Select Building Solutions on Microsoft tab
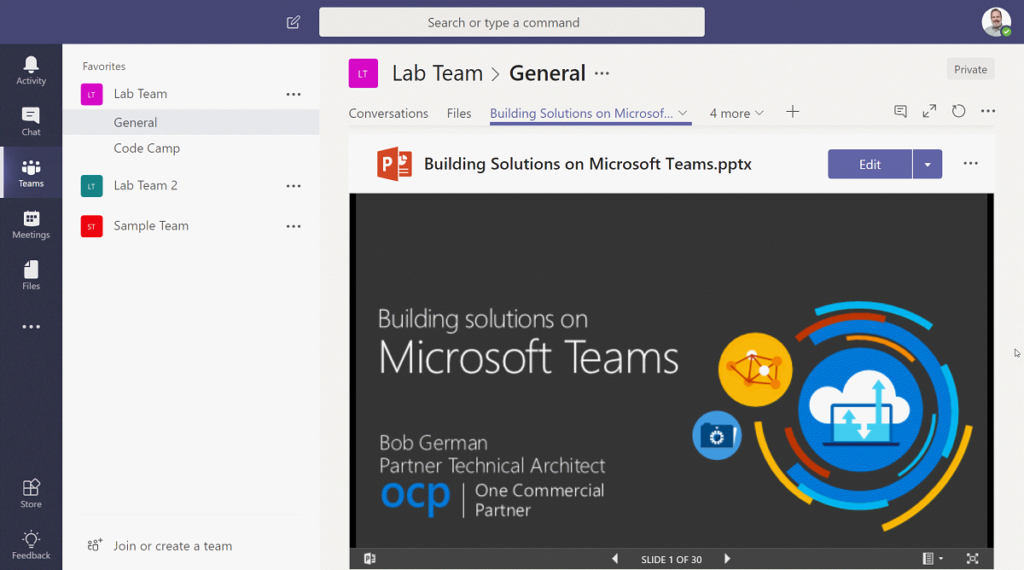Image resolution: width=1024 pixels, height=570 pixels. pyautogui.click(x=581, y=113)
